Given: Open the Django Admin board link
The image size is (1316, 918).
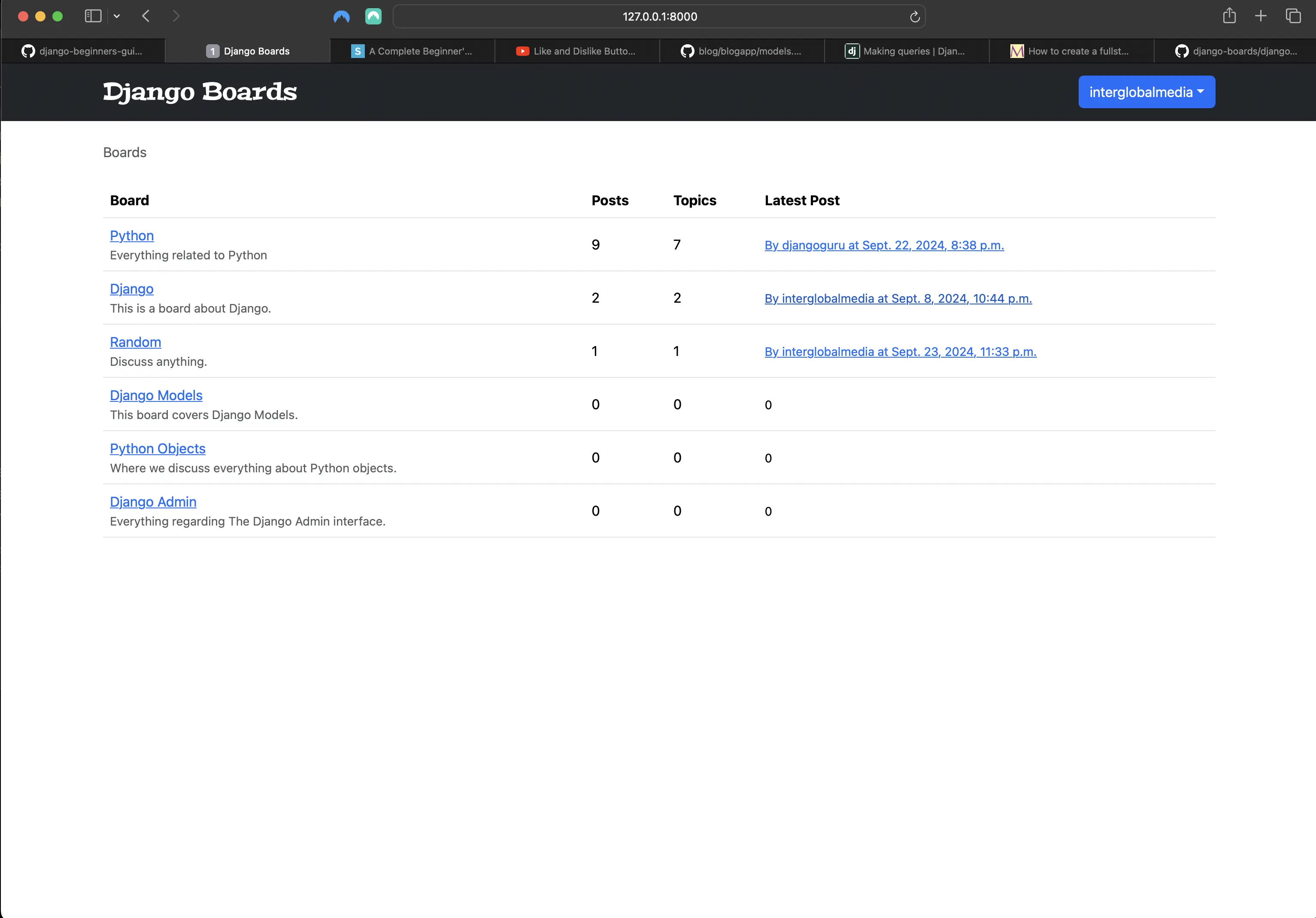Looking at the screenshot, I should (153, 502).
